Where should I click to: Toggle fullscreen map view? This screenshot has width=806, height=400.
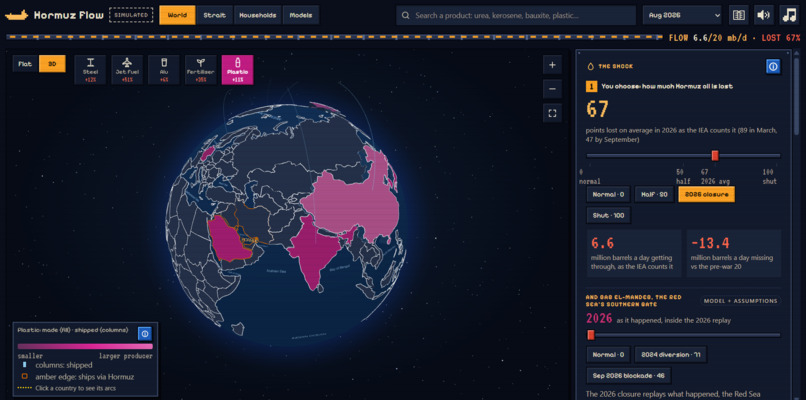(552, 113)
